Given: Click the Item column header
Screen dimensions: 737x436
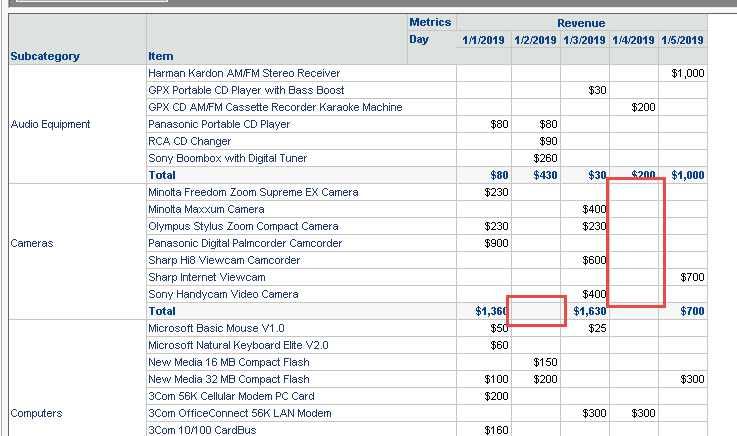Looking at the screenshot, I should pos(161,56).
